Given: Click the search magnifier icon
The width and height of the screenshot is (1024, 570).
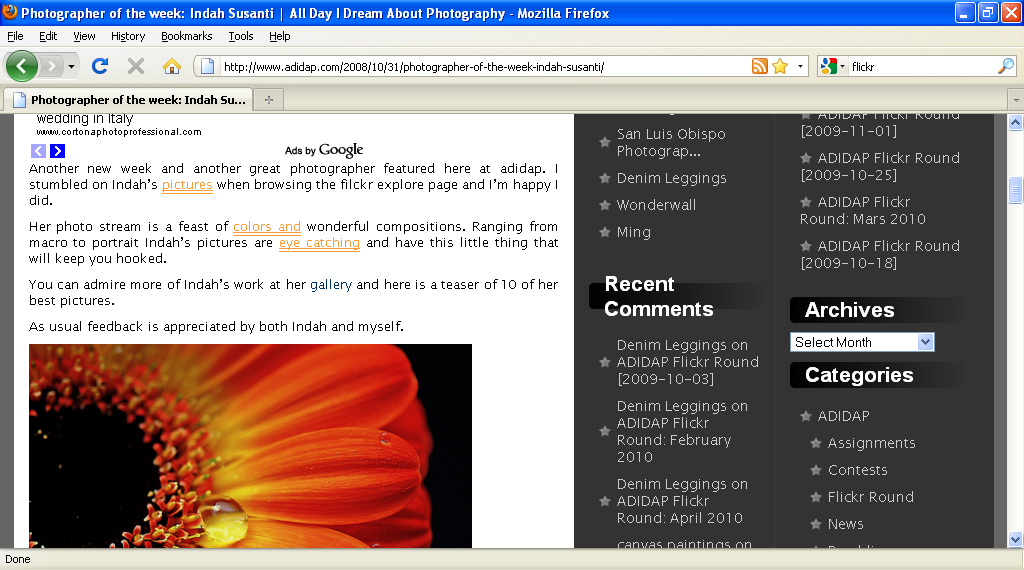Looking at the screenshot, I should (x=1005, y=66).
